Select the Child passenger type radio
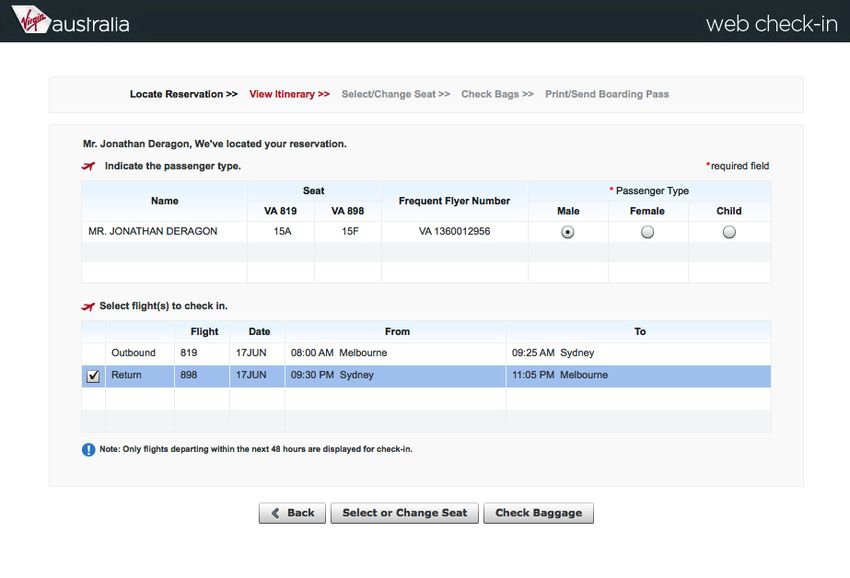 [729, 232]
